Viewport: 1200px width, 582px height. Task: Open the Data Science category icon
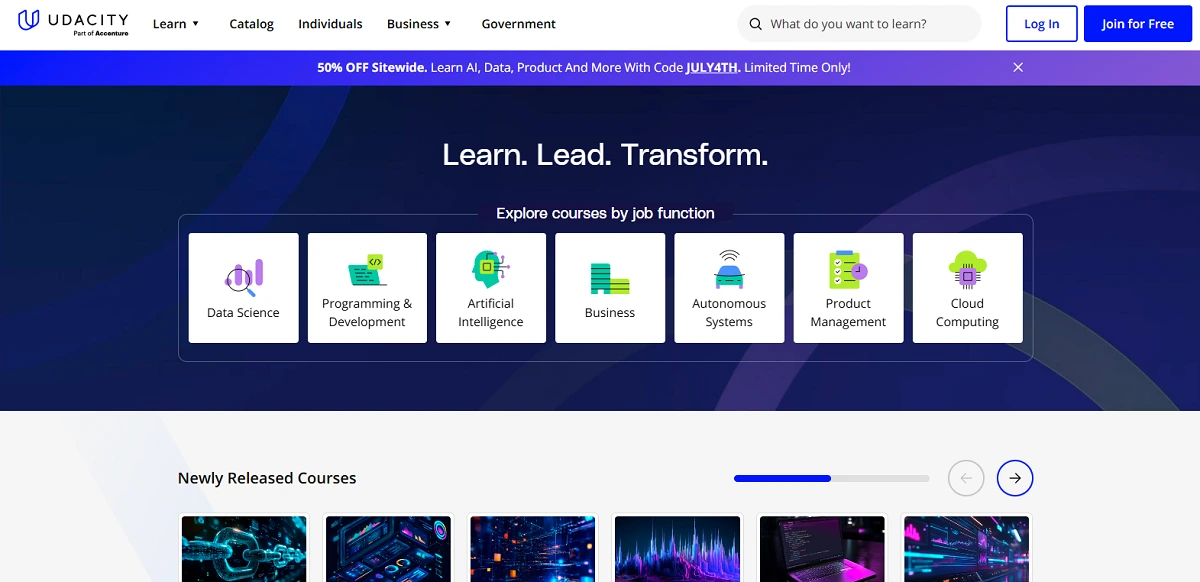pos(243,277)
